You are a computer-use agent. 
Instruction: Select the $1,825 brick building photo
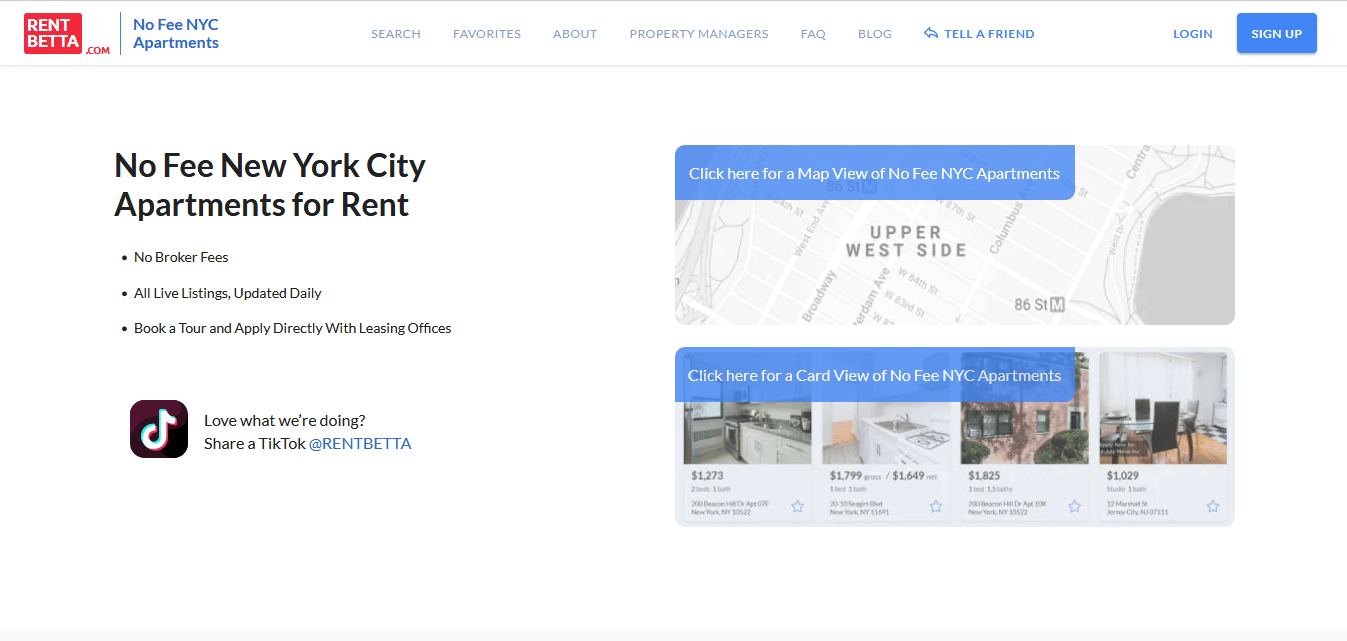1024,408
